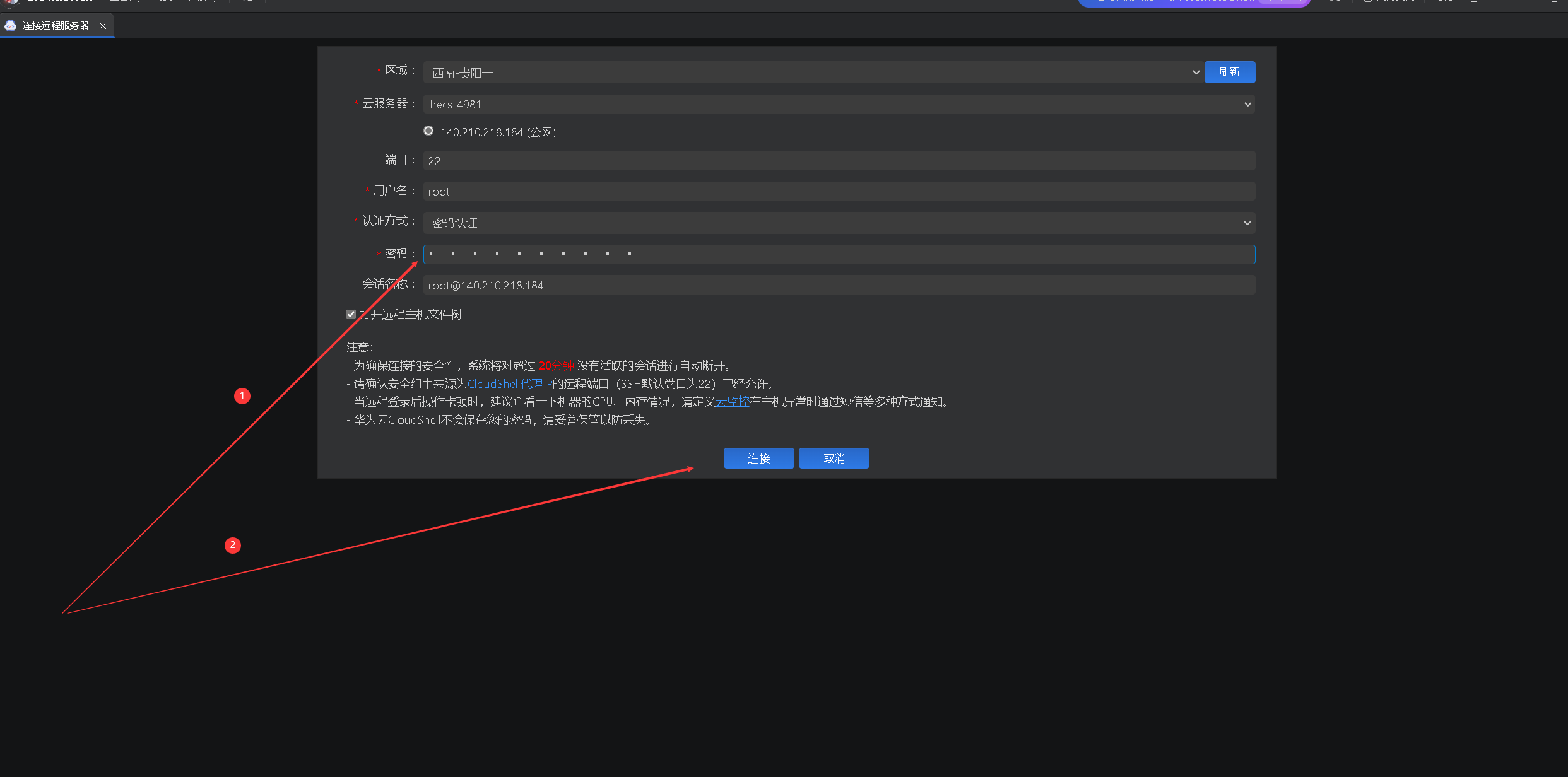The width and height of the screenshot is (1568, 777).
Task: Switch to the 连接远程服务器 tab
Action: click(x=56, y=26)
